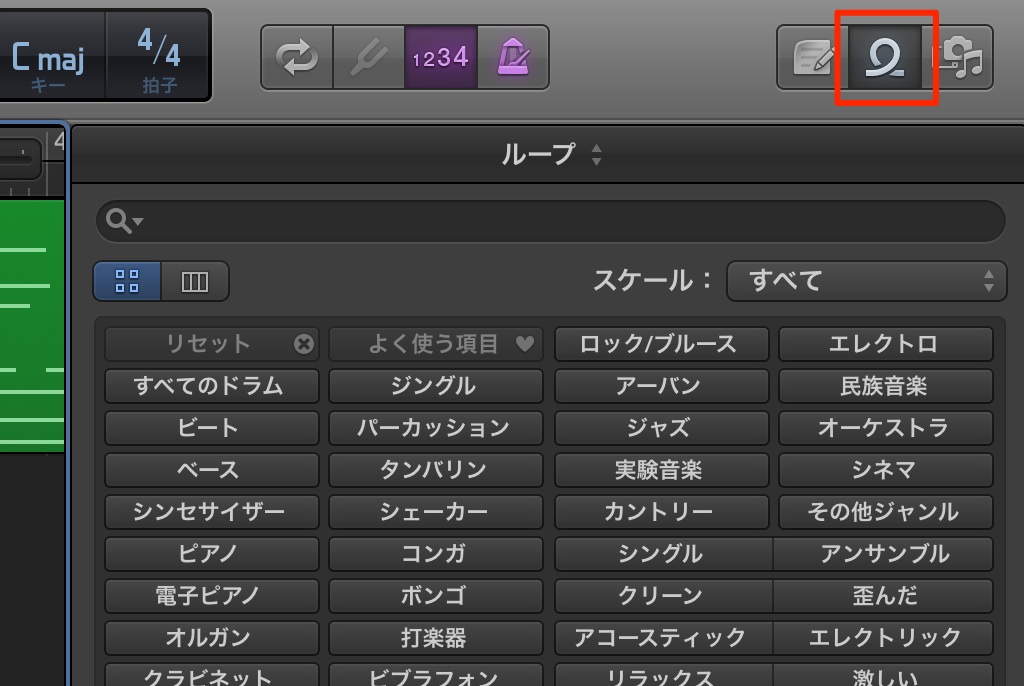Select the カントリー keyword
The width and height of the screenshot is (1024, 686).
(x=662, y=511)
